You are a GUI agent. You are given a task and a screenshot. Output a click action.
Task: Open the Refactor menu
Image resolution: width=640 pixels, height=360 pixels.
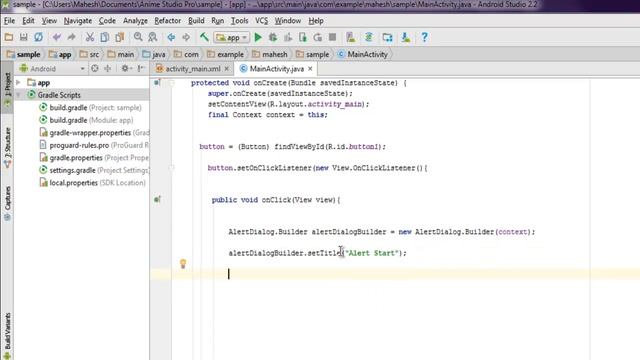click(167, 21)
